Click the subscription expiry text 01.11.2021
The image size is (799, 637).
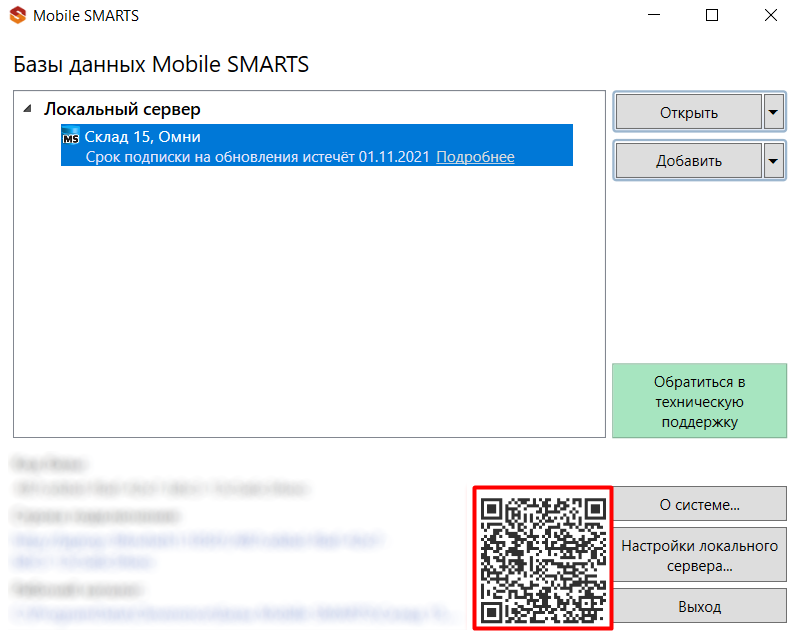coord(394,157)
